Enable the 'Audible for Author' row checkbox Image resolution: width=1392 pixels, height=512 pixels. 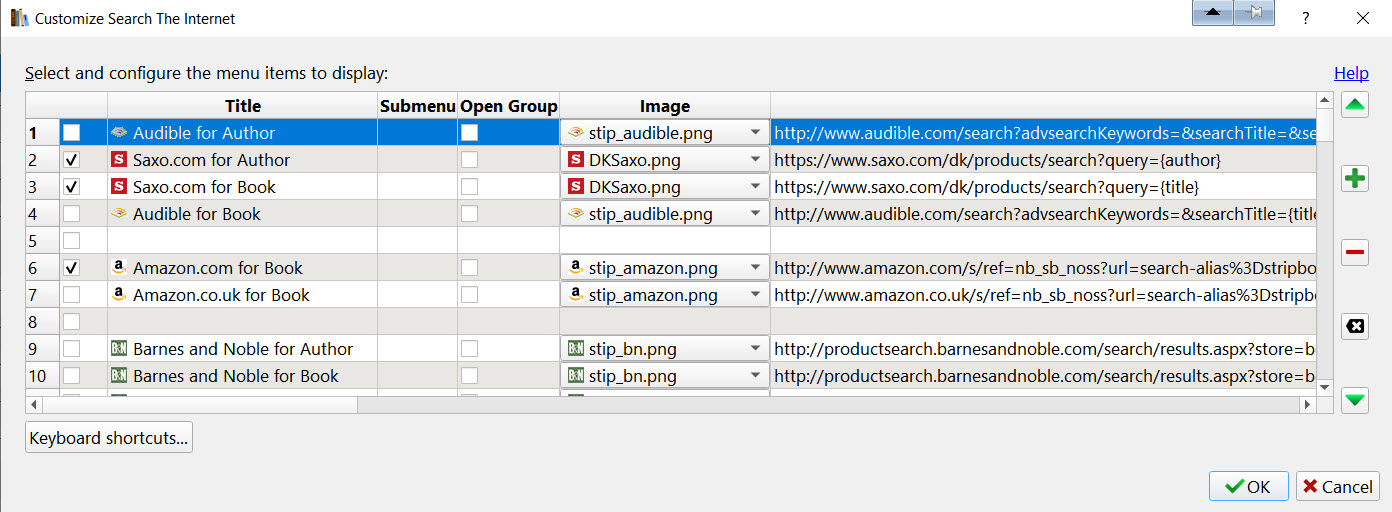click(72, 133)
